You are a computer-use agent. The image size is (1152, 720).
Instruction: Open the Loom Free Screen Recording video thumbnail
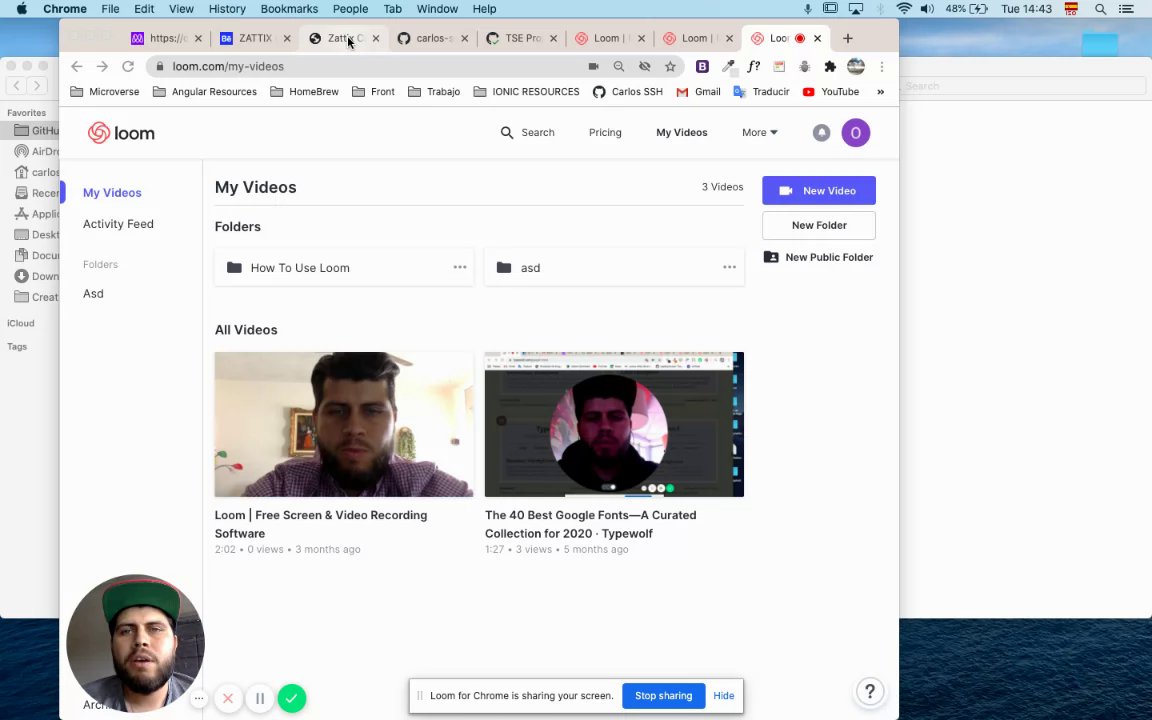344,424
